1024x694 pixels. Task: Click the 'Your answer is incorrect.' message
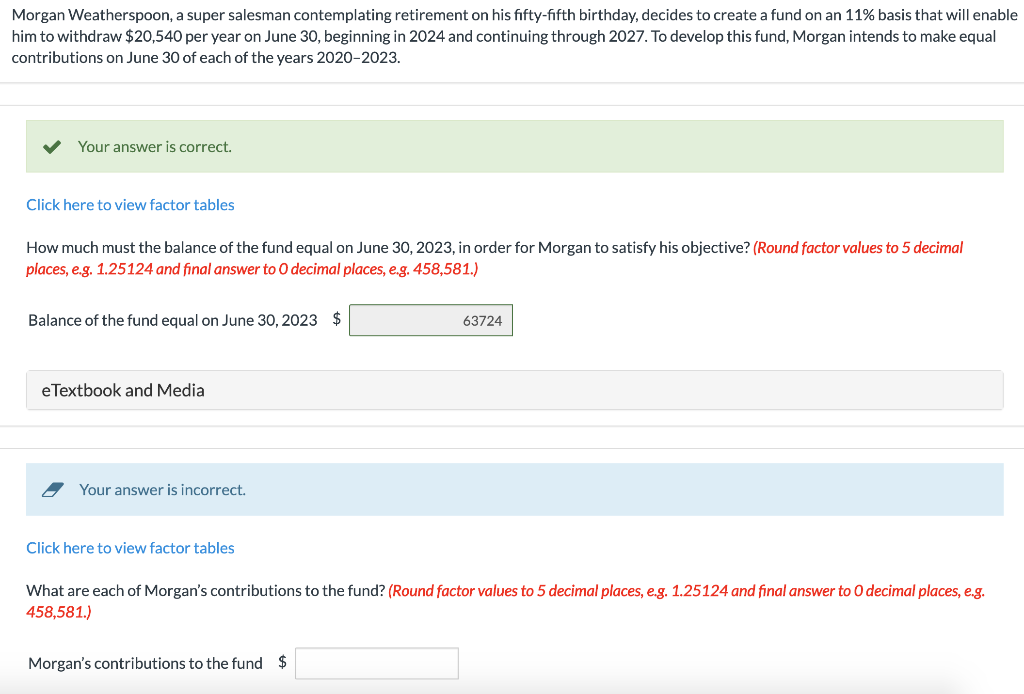(163, 490)
